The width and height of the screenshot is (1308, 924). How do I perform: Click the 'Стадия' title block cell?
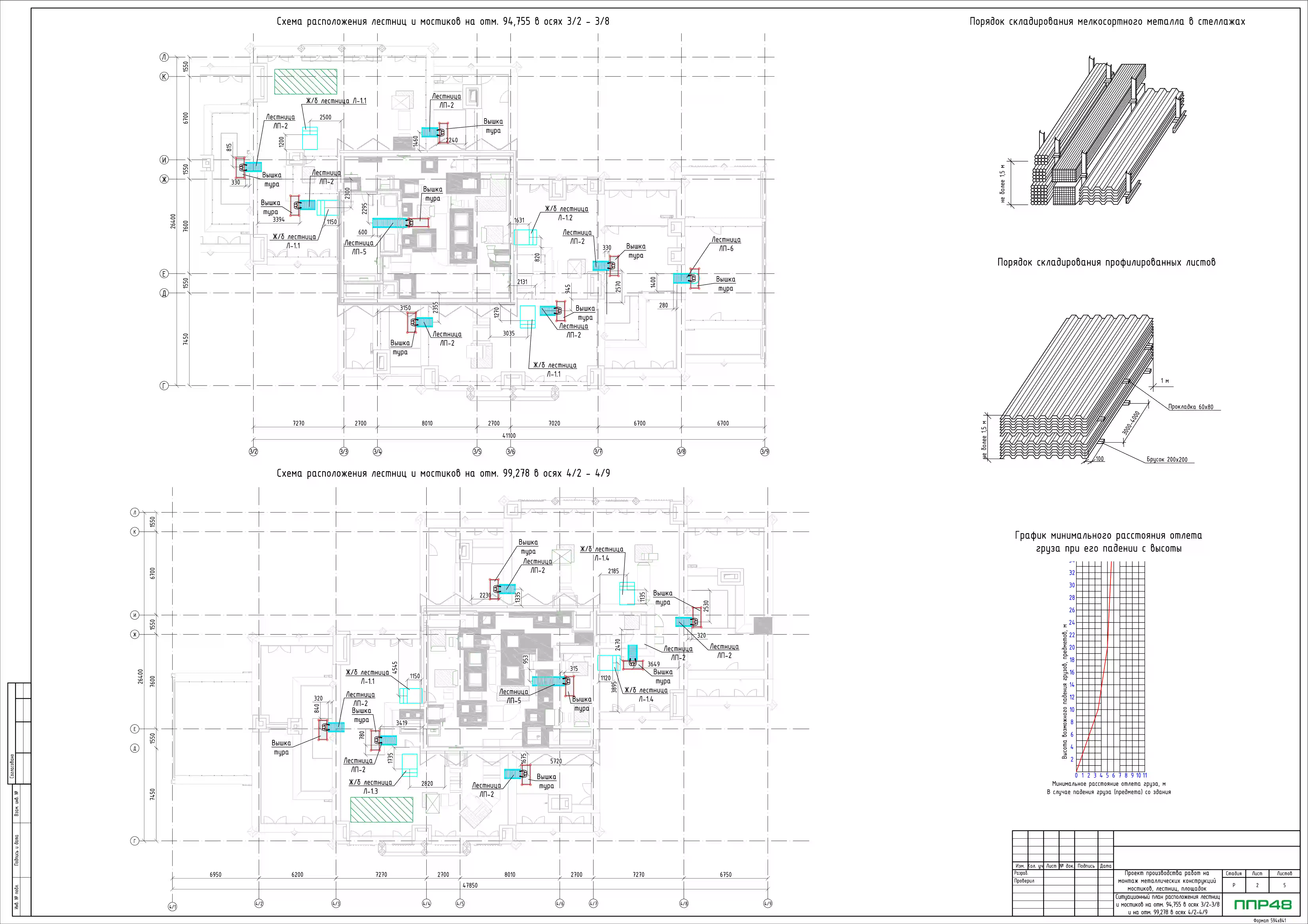click(1234, 873)
